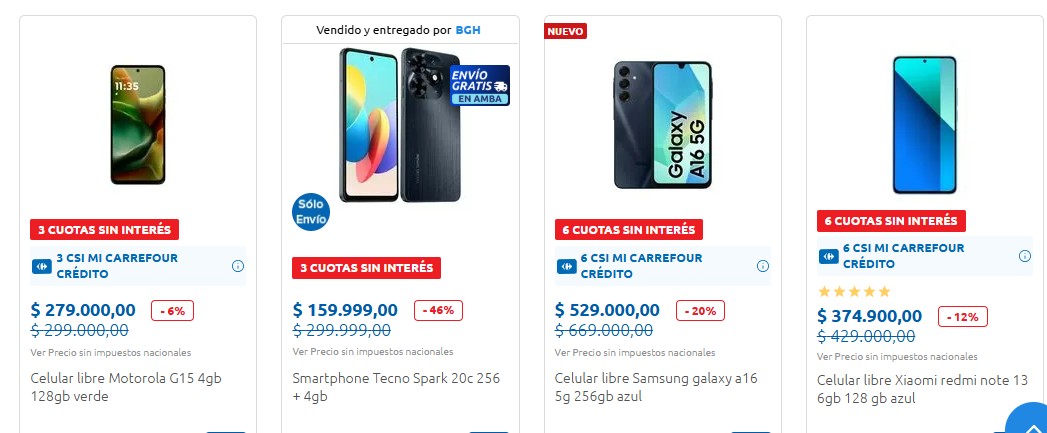Click the NUEVO badge on Samsung card

tap(566, 31)
